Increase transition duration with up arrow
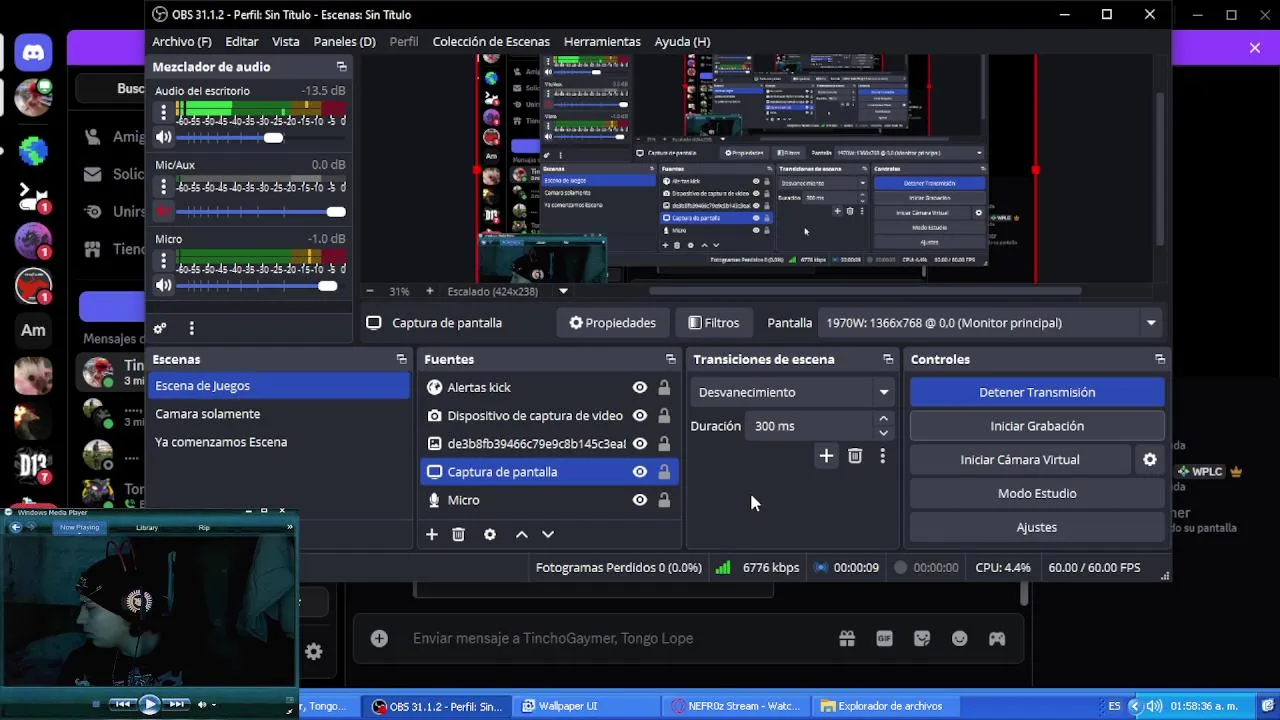The image size is (1280, 720). [x=883, y=419]
